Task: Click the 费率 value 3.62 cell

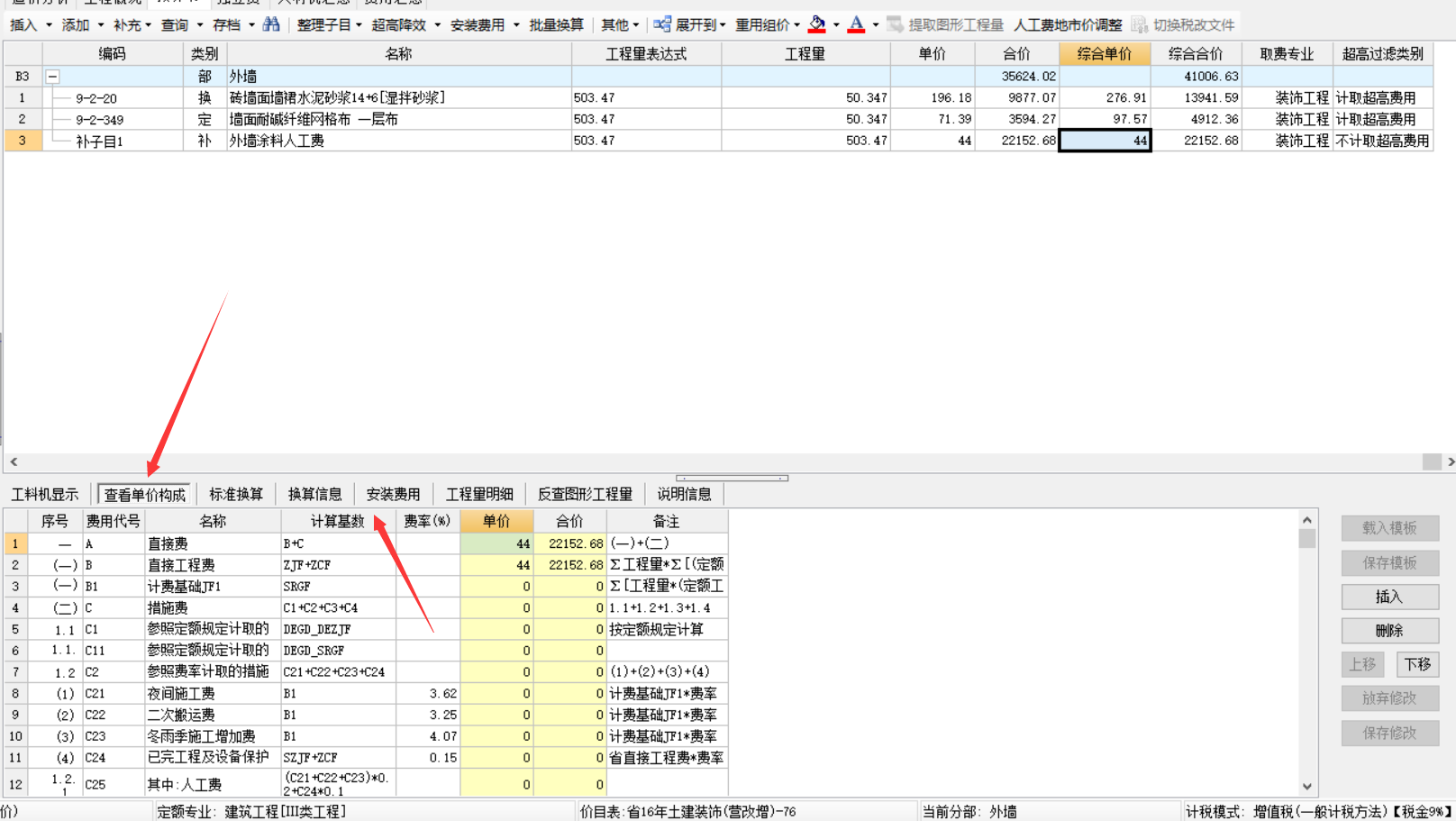Action: pyautogui.click(x=428, y=693)
